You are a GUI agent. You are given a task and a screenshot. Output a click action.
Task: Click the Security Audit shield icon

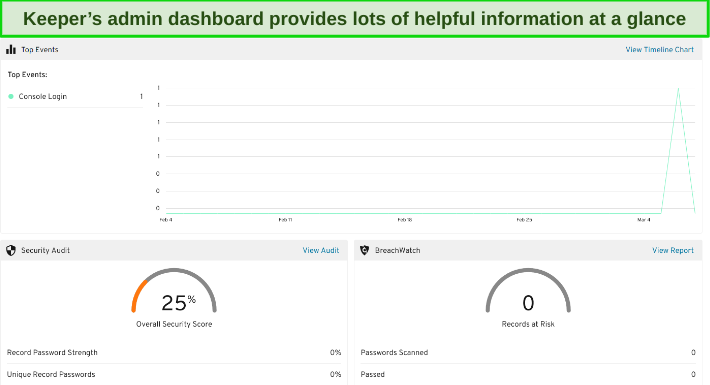[x=11, y=250]
